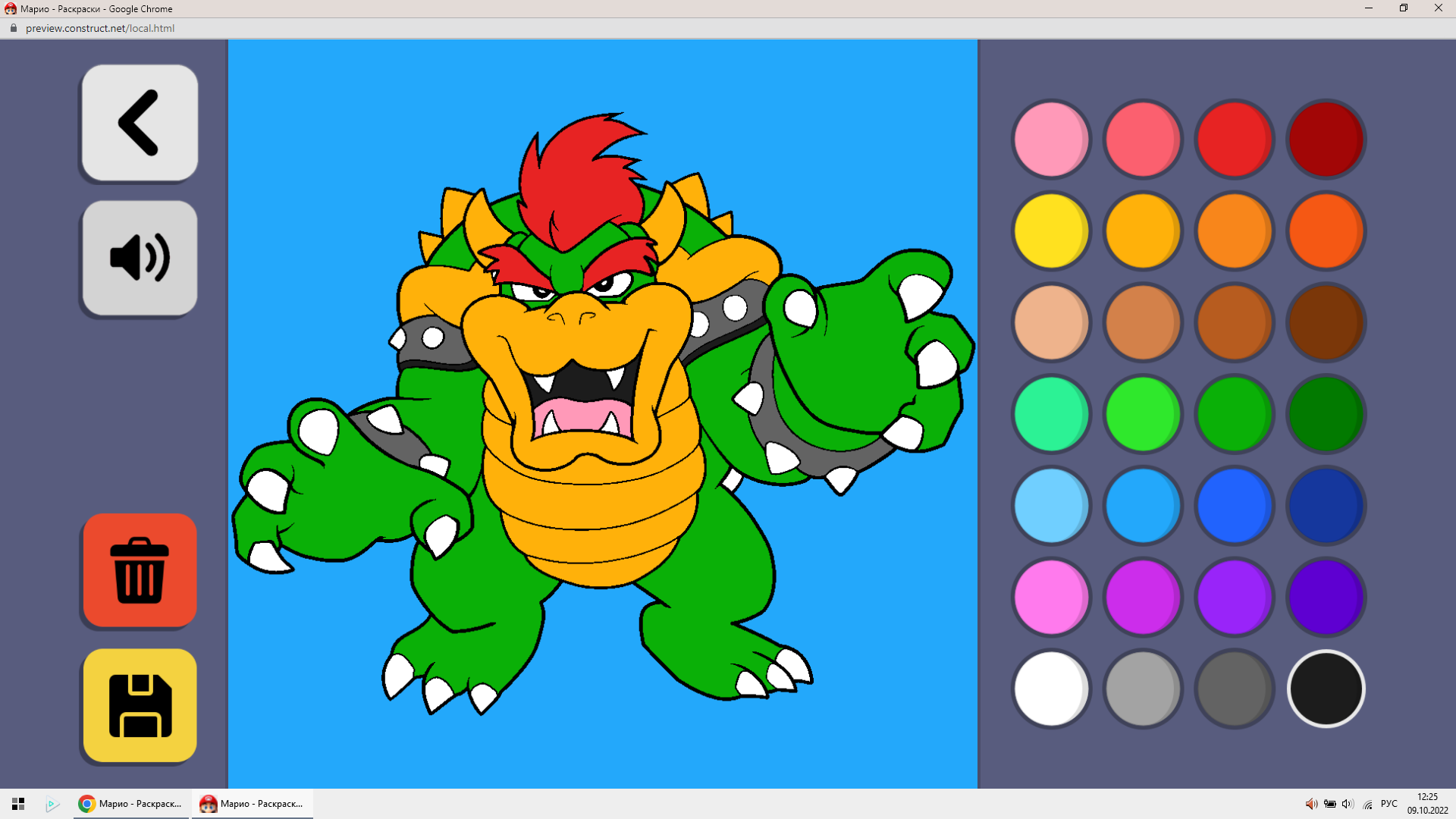The image size is (1456, 819).
Task: Select the light gray color swatch
Action: (1143, 689)
